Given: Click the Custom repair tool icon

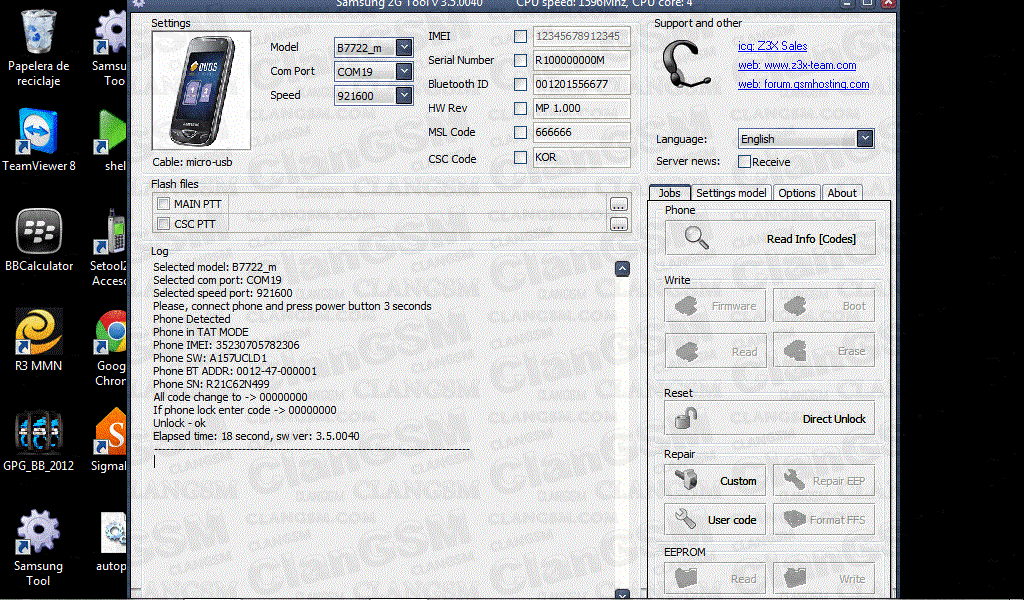Looking at the screenshot, I should click(686, 480).
